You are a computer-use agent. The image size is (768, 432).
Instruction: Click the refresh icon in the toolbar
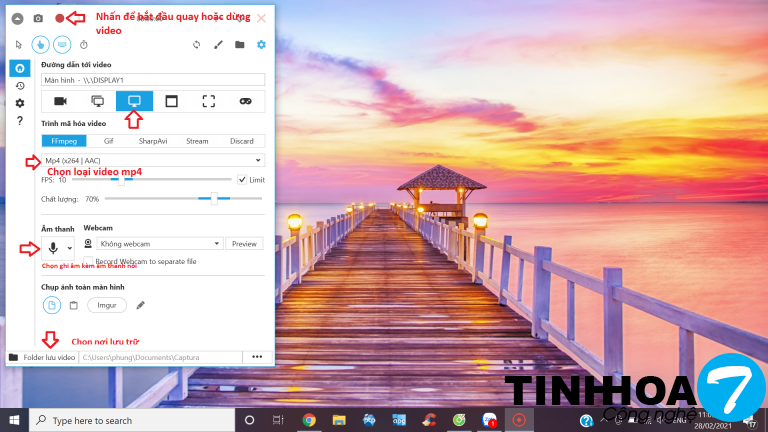click(x=196, y=44)
